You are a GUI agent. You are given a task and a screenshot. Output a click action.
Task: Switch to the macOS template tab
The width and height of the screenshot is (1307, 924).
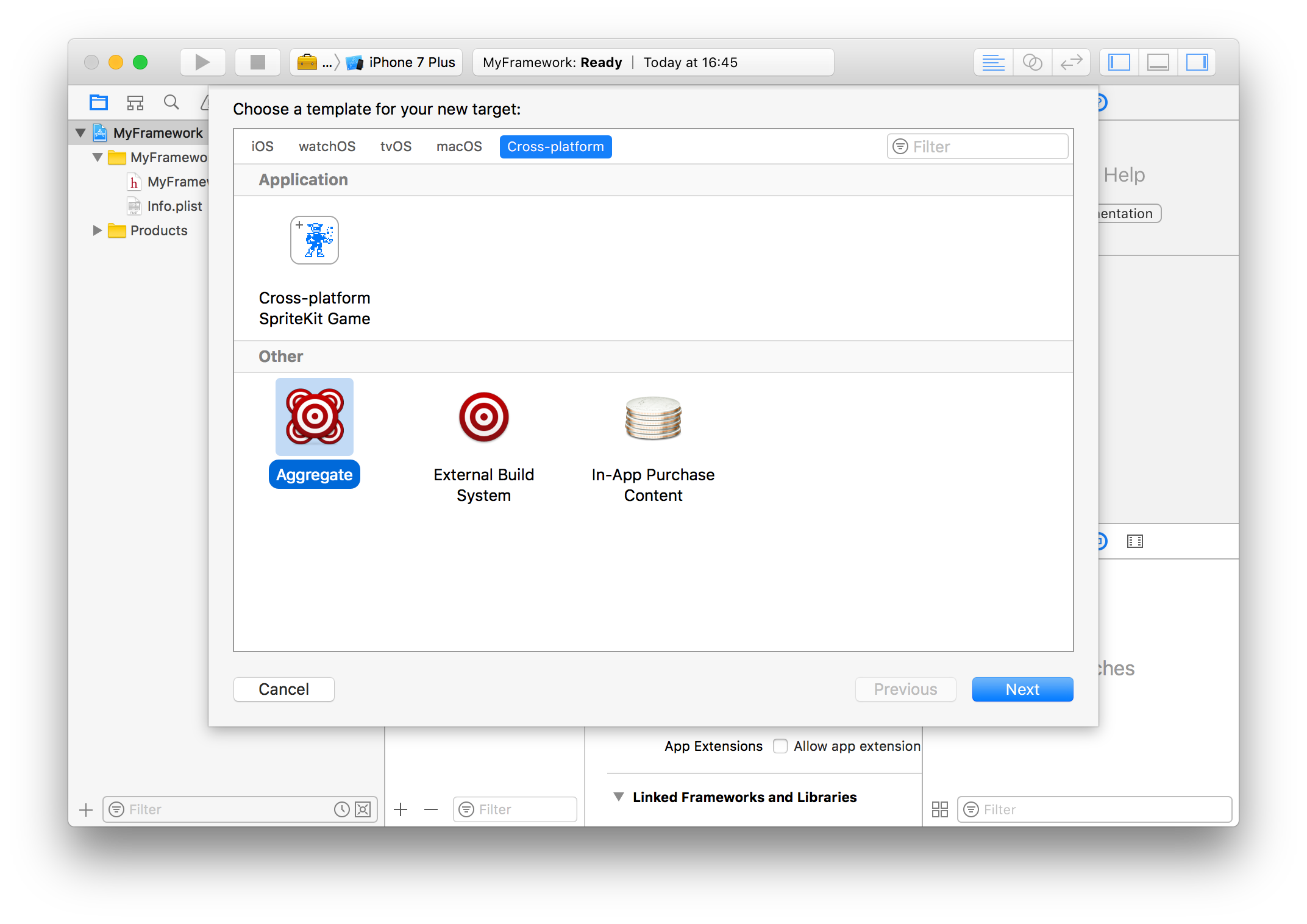pos(459,146)
